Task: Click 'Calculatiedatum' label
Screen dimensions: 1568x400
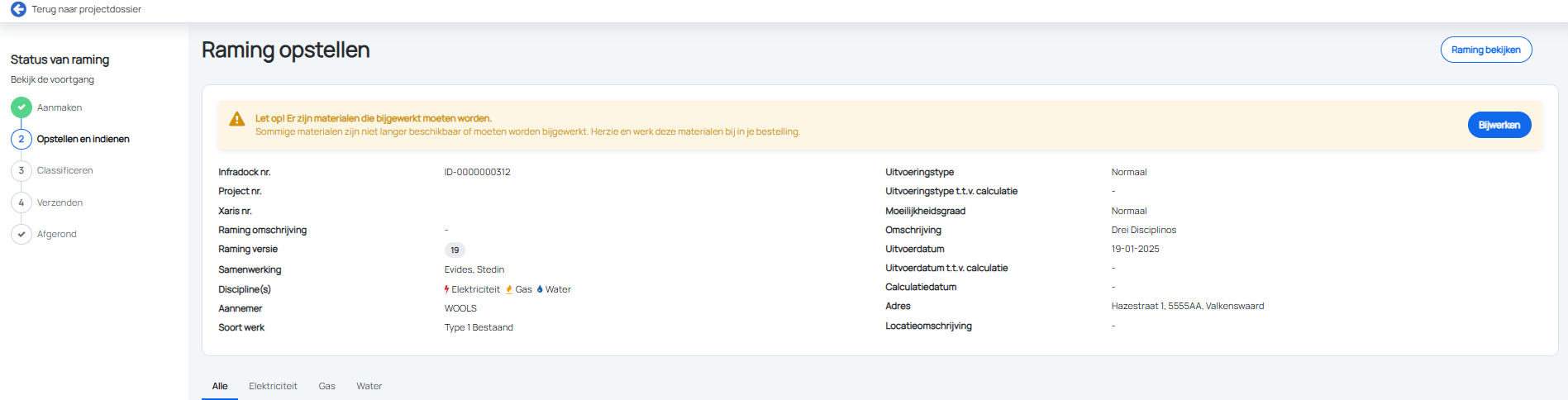Action: (921, 287)
